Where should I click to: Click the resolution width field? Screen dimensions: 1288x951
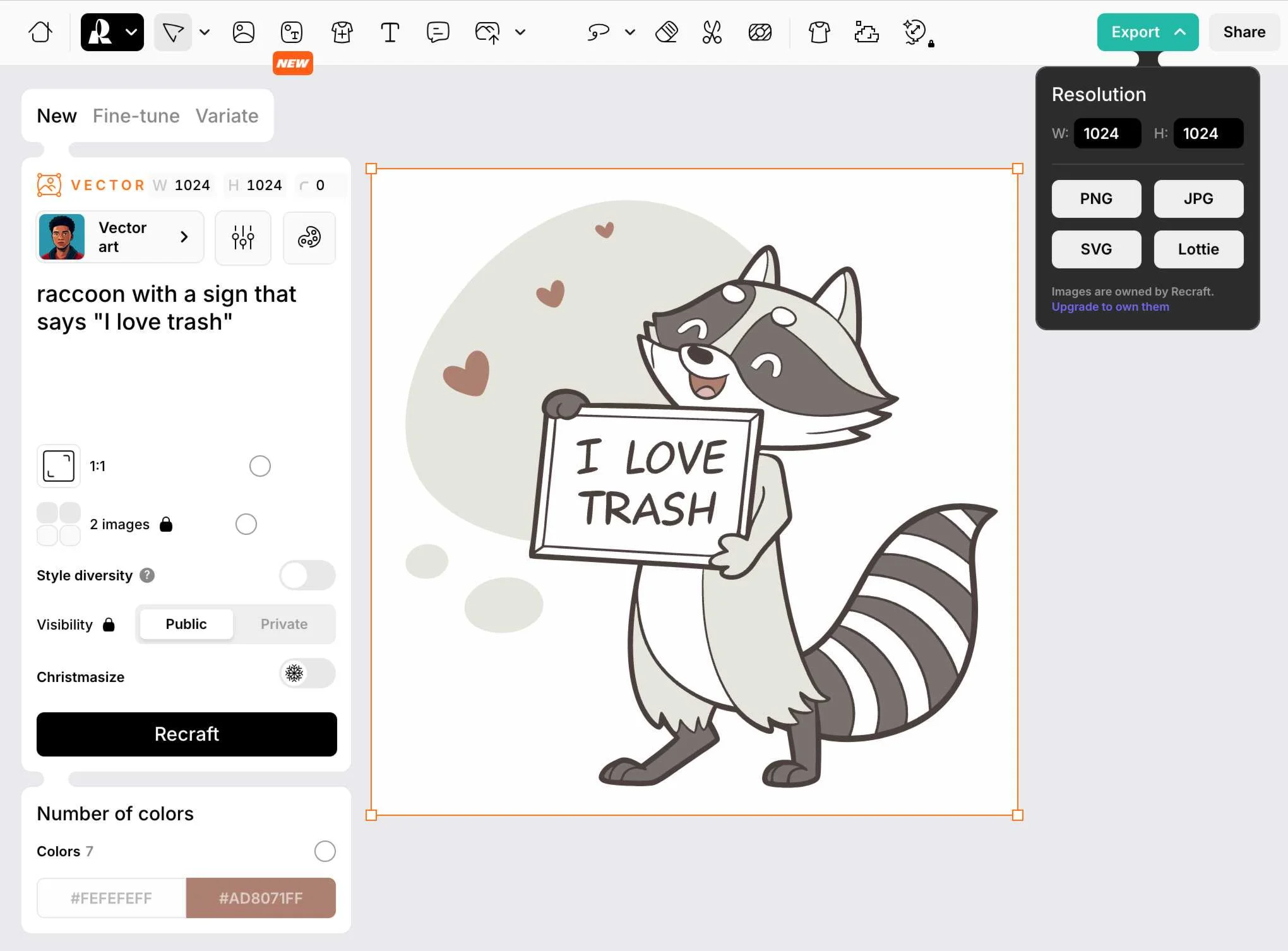[x=1106, y=133]
